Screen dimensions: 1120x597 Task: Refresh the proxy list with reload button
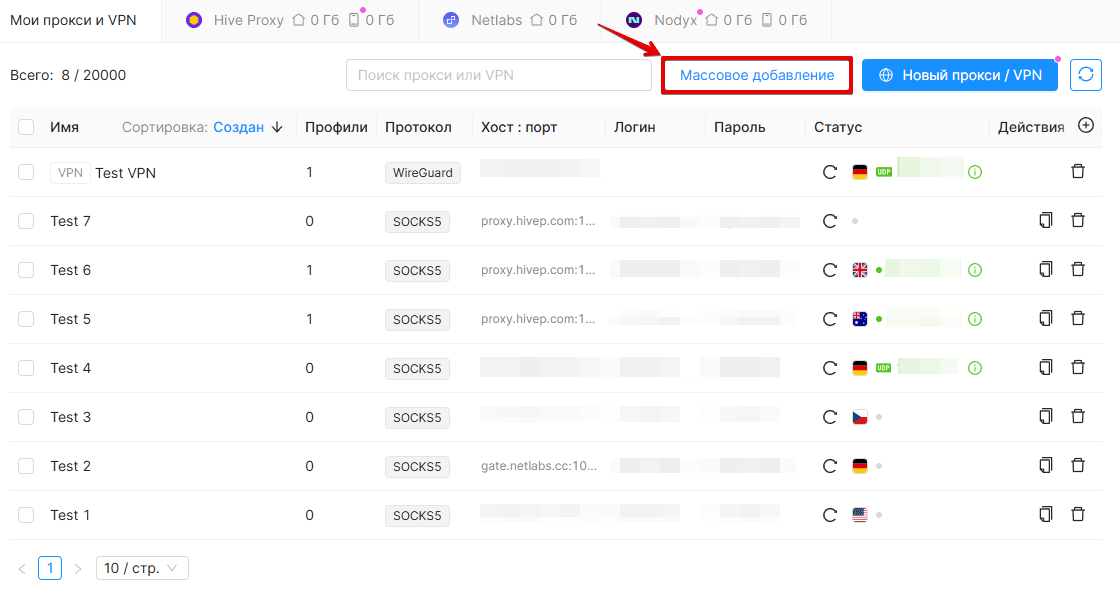[1085, 75]
